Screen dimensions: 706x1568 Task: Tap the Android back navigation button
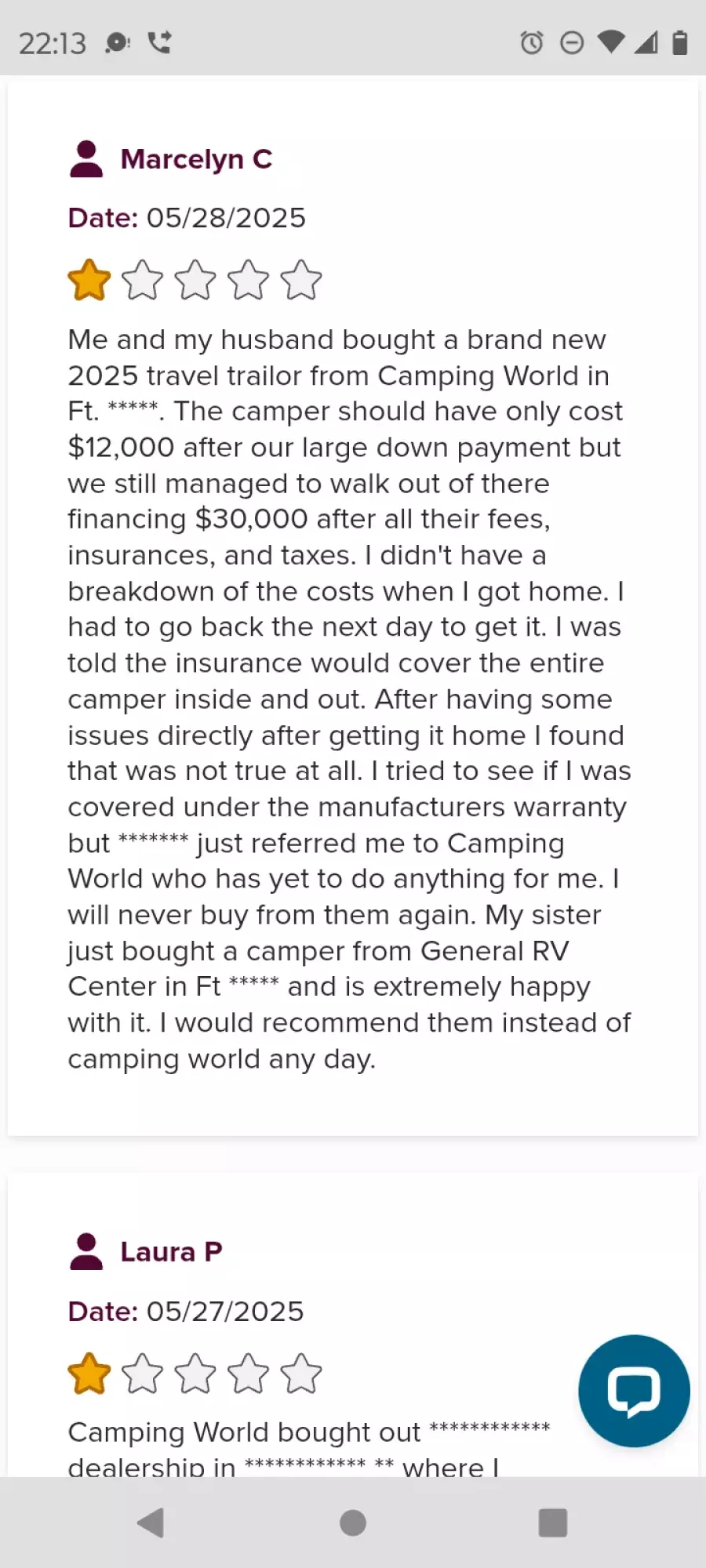pos(151,1523)
